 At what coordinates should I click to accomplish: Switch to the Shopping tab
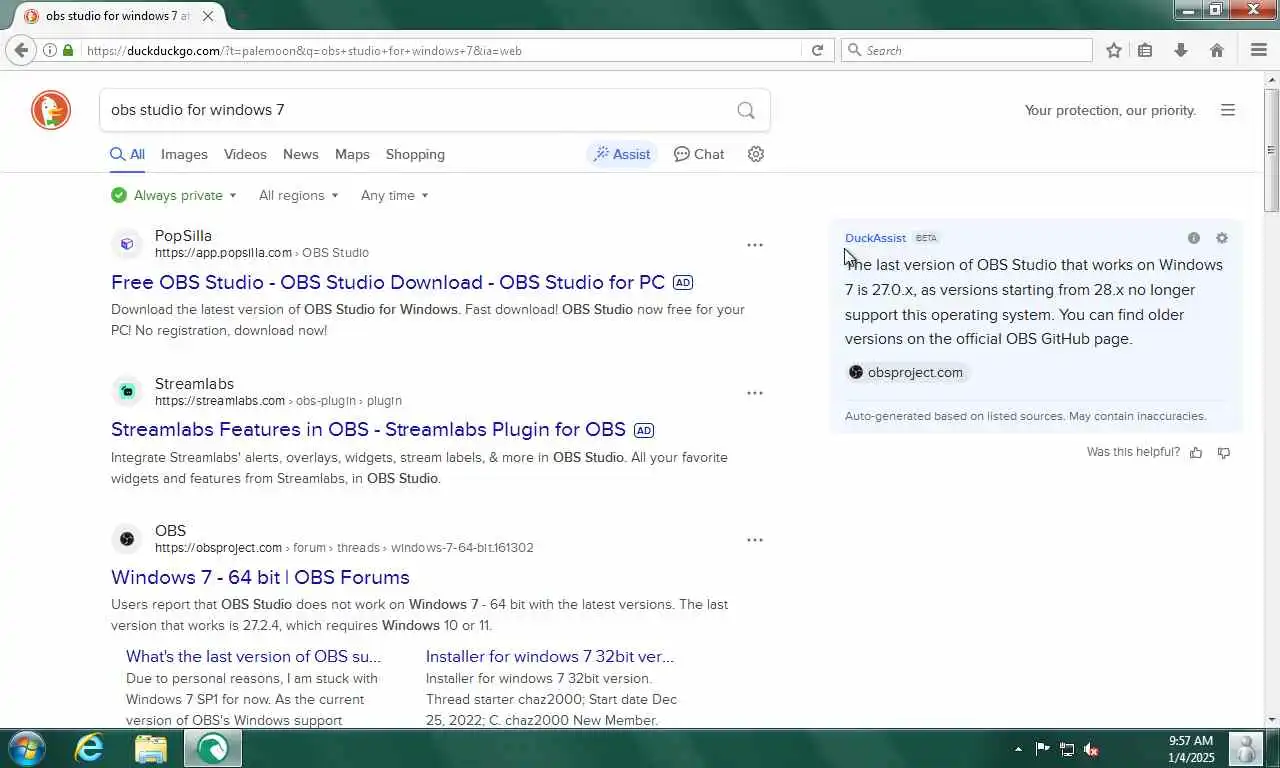point(415,154)
